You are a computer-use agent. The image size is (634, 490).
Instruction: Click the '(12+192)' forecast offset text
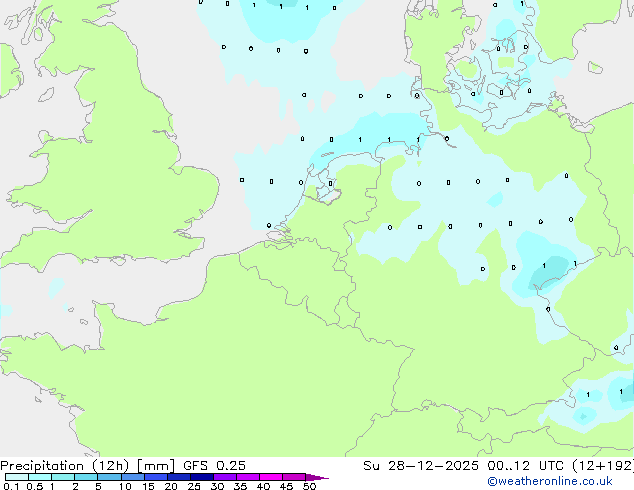(x=603, y=466)
